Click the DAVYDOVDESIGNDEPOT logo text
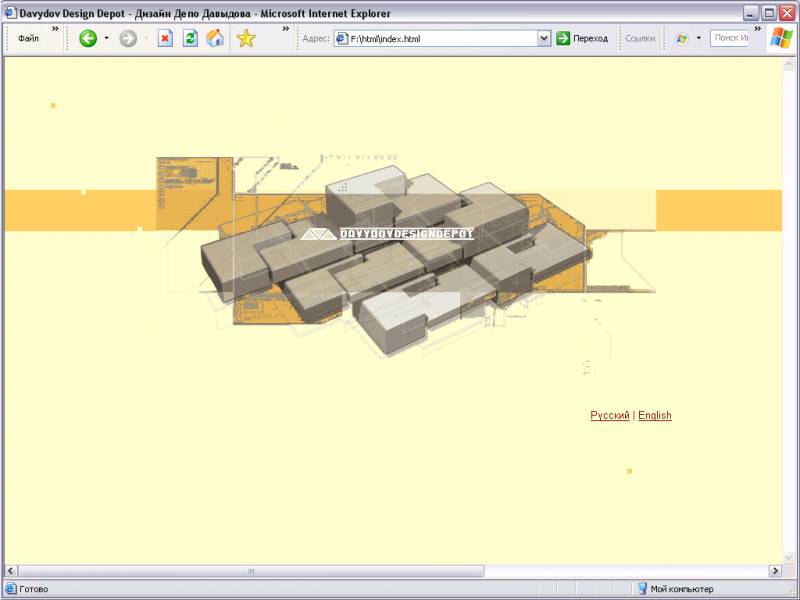Viewport: 800px width, 600px height. click(x=407, y=234)
